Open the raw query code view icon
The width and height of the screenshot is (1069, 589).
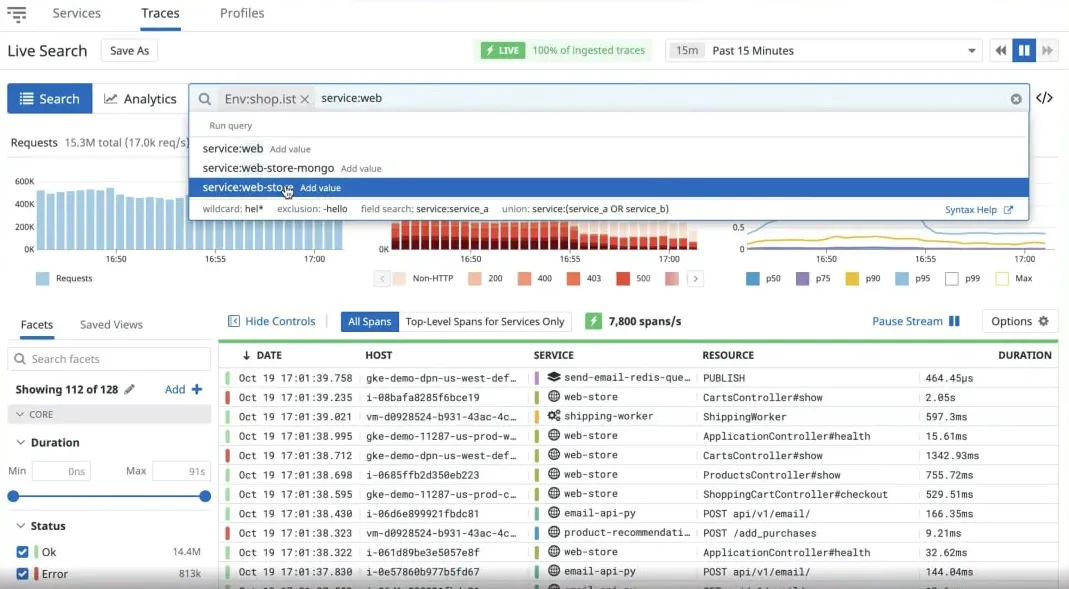(1044, 98)
